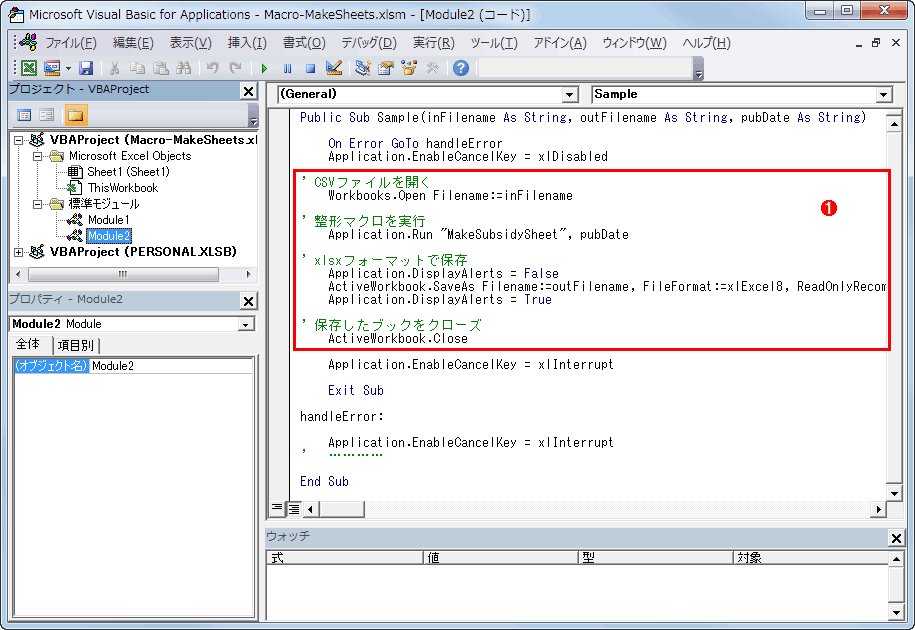Open the Sample procedure dropdown
Viewport: 915px width, 630px height.
pos(884,94)
